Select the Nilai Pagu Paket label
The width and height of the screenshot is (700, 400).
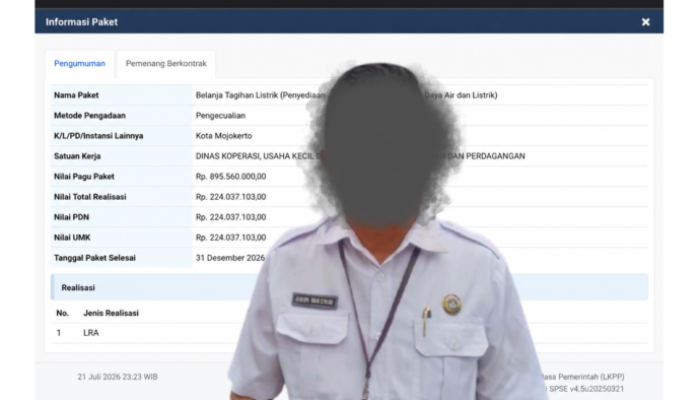[84, 176]
